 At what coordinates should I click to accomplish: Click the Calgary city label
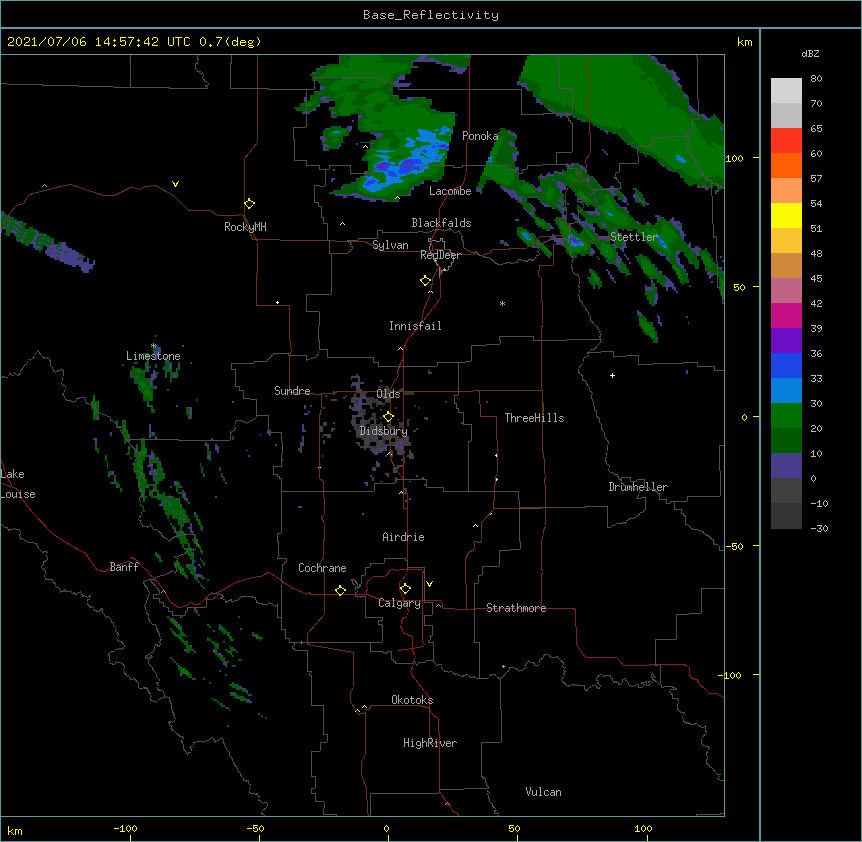pyautogui.click(x=400, y=603)
